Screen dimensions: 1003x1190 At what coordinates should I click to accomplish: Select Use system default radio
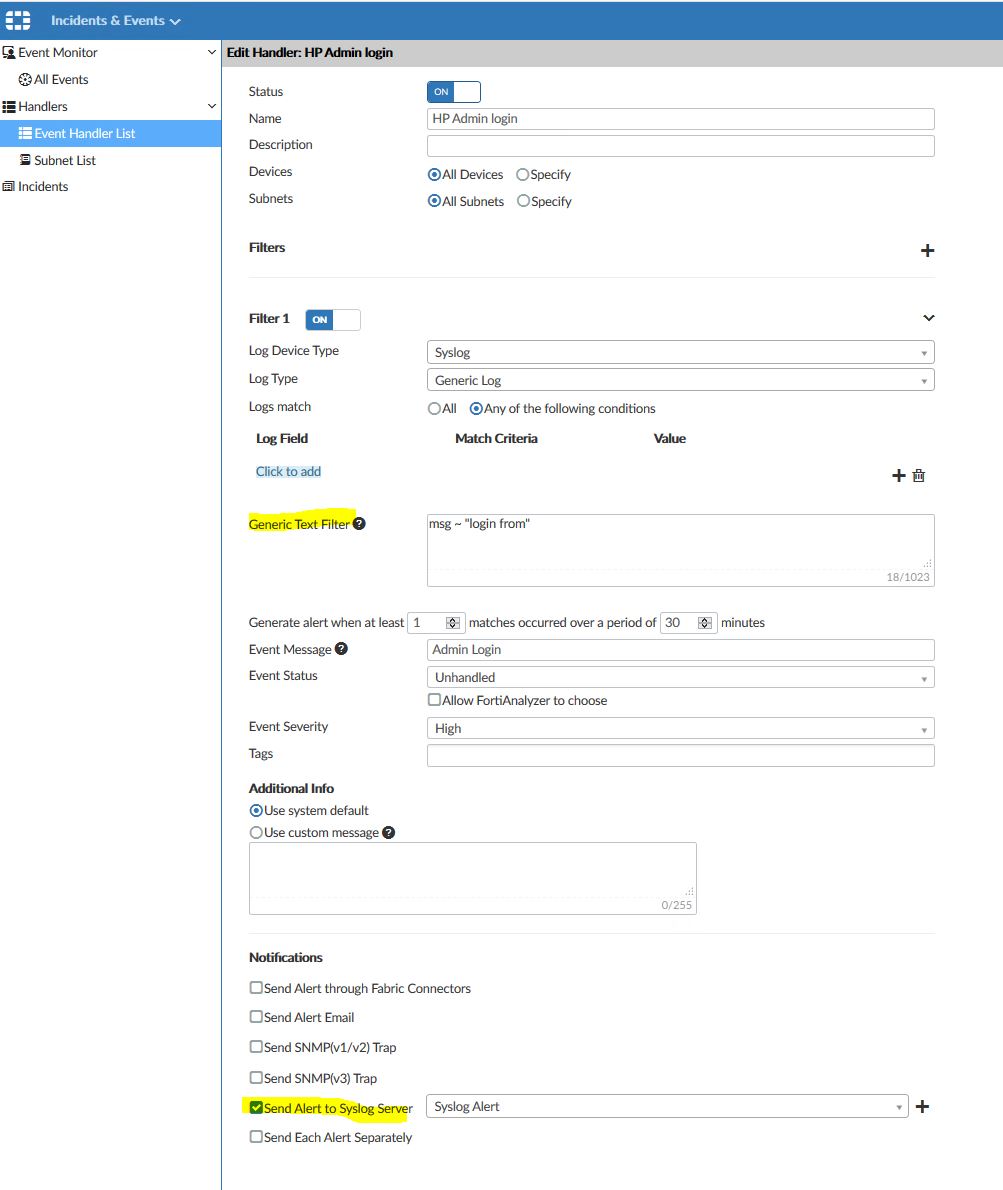click(256, 811)
